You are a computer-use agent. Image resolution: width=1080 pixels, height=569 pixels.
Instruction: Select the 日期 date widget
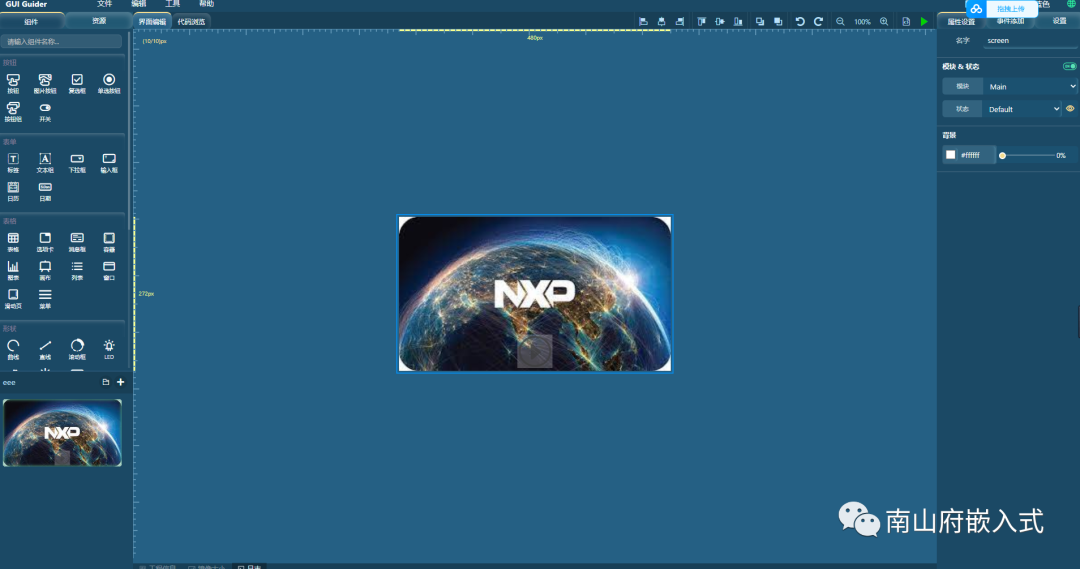[45, 191]
